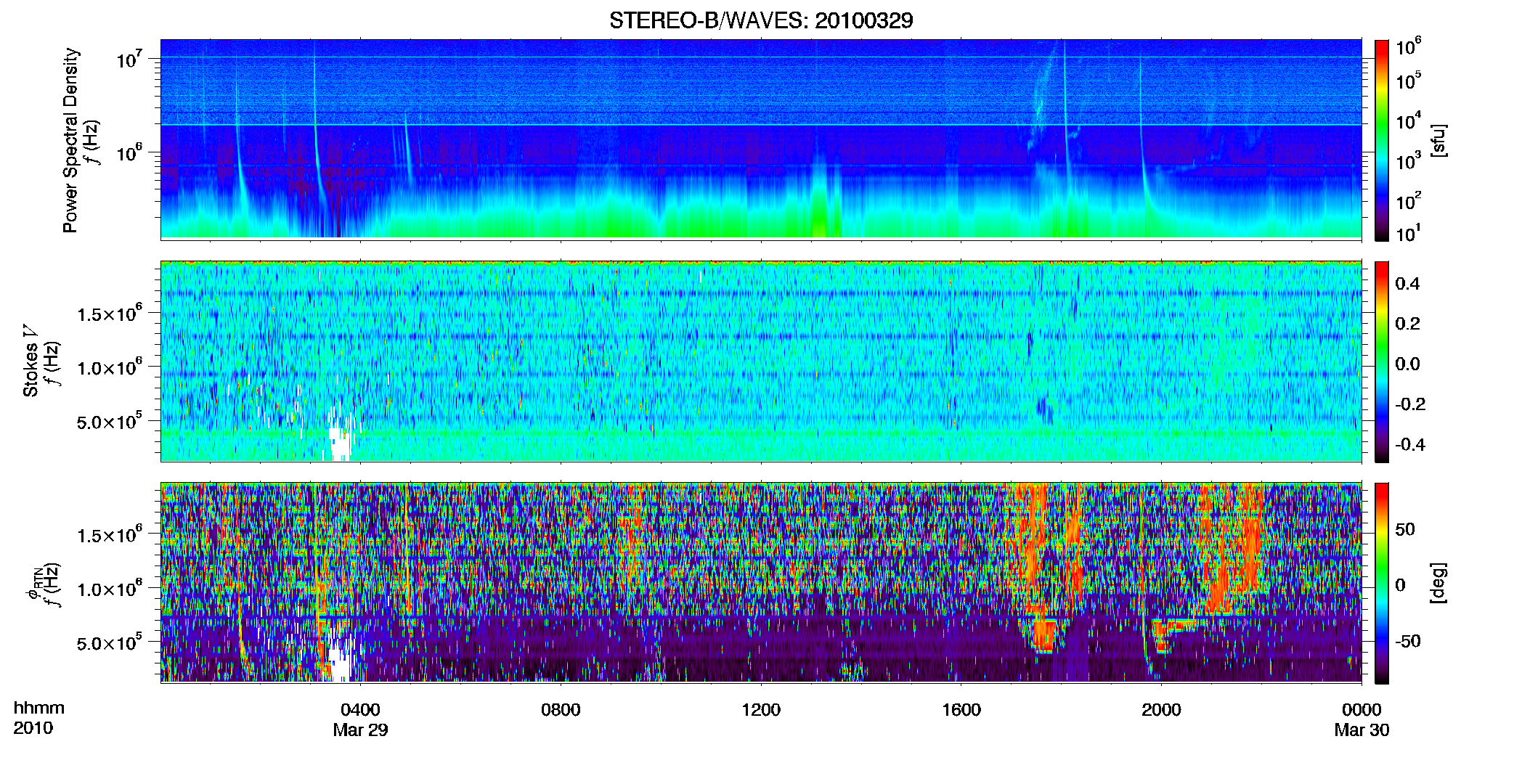Click the -50 label on degree colorbar
This screenshot has width=1522, height=784.
click(1408, 642)
